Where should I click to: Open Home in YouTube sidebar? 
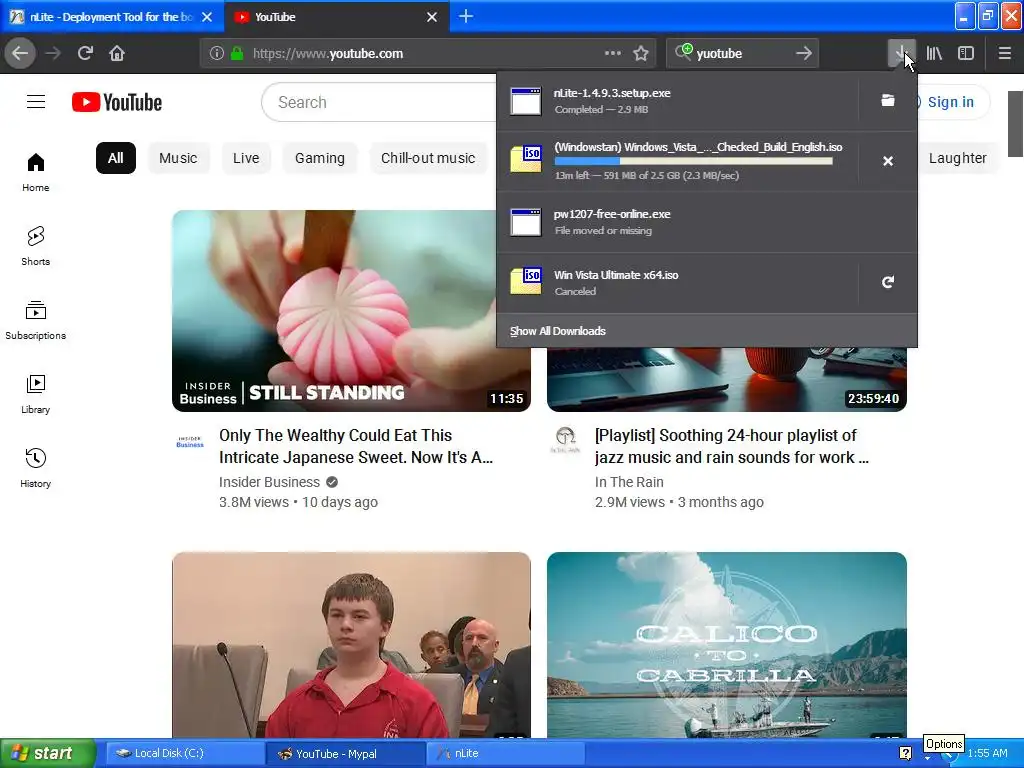click(35, 172)
